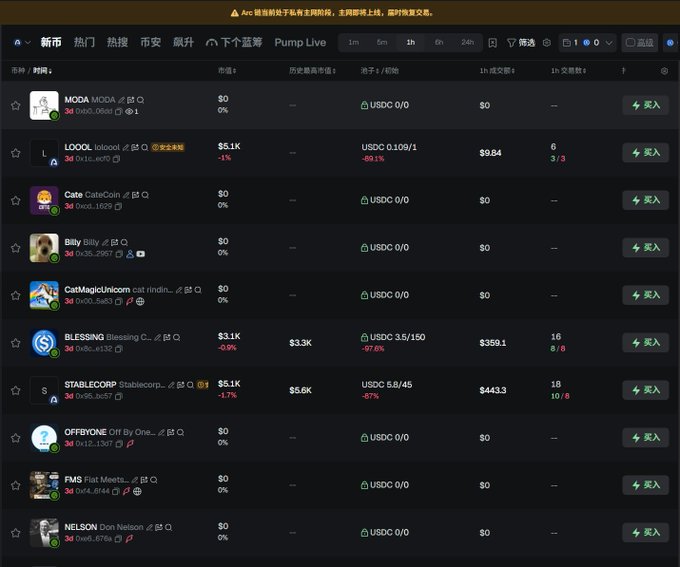Viewport: 680px width, 567px height.
Task: Select the 币安 tab
Action: (x=150, y=43)
